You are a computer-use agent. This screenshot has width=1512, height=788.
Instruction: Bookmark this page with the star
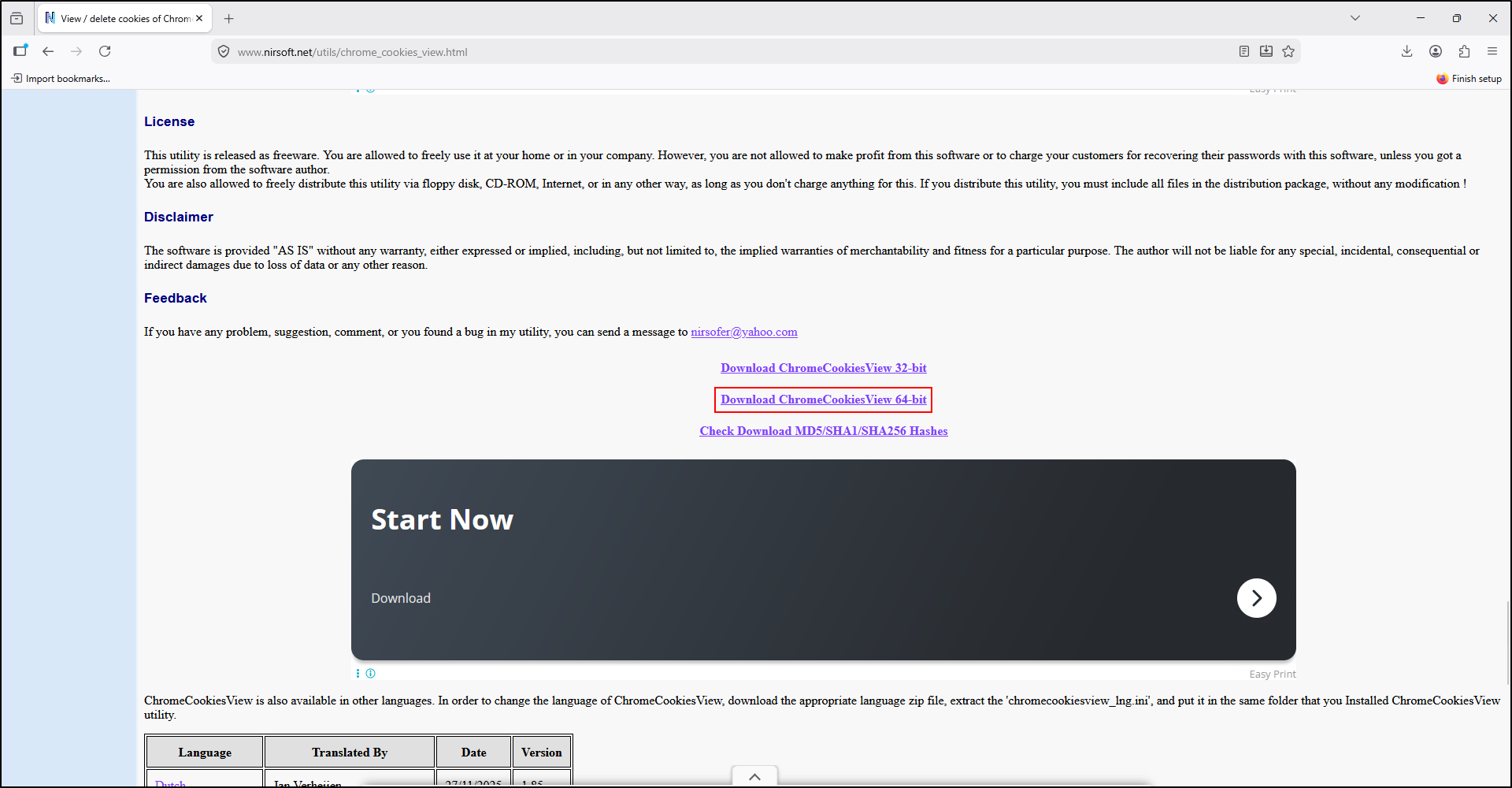[1288, 51]
